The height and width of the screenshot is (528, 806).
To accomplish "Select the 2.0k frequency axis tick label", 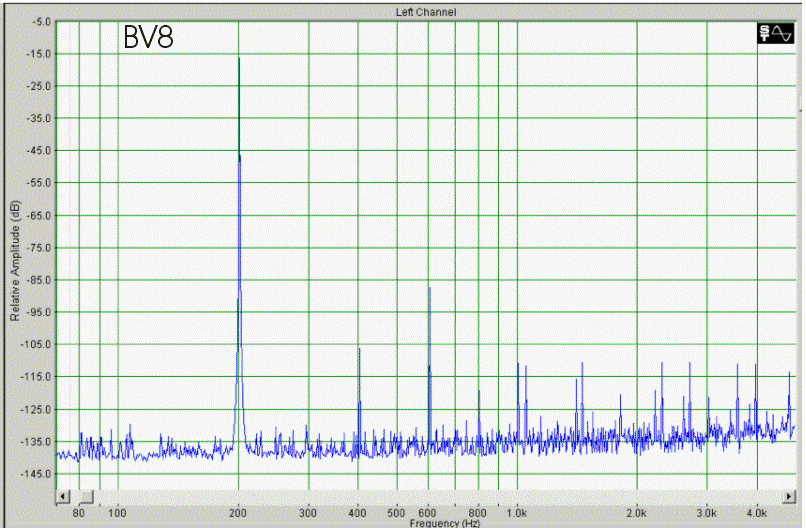I will (x=637, y=511).
